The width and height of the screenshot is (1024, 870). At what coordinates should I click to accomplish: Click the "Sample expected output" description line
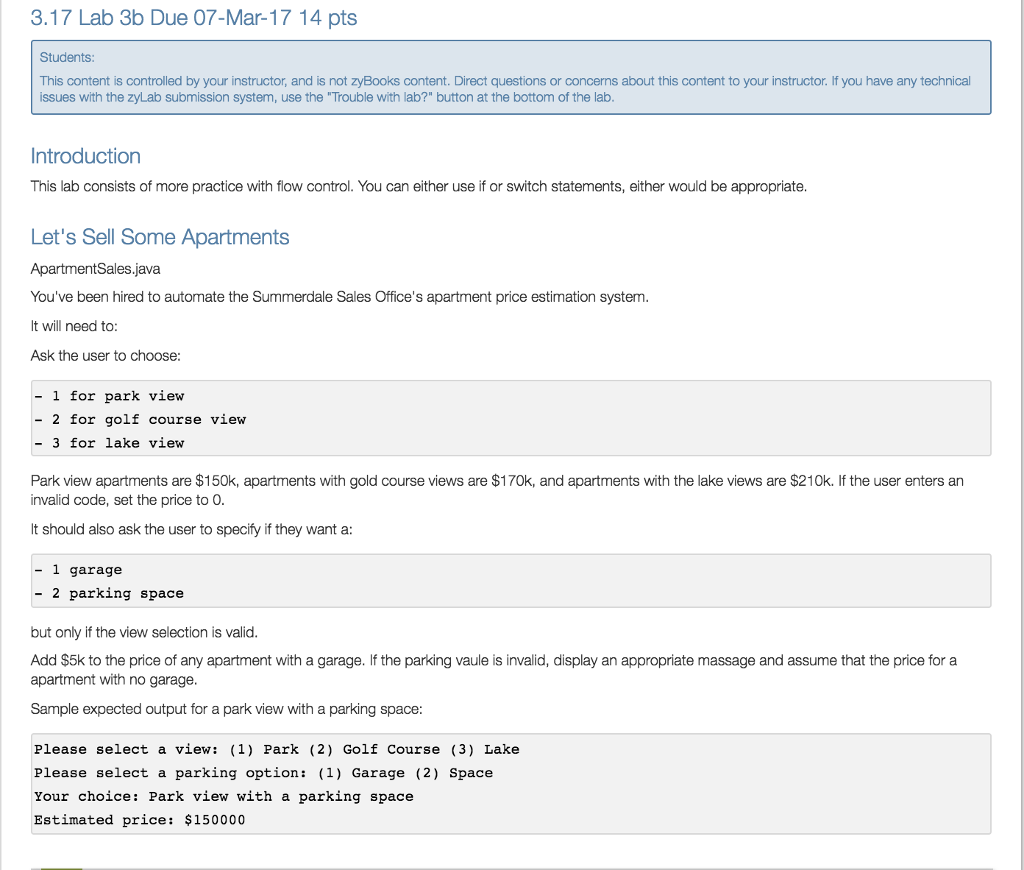[x=226, y=709]
